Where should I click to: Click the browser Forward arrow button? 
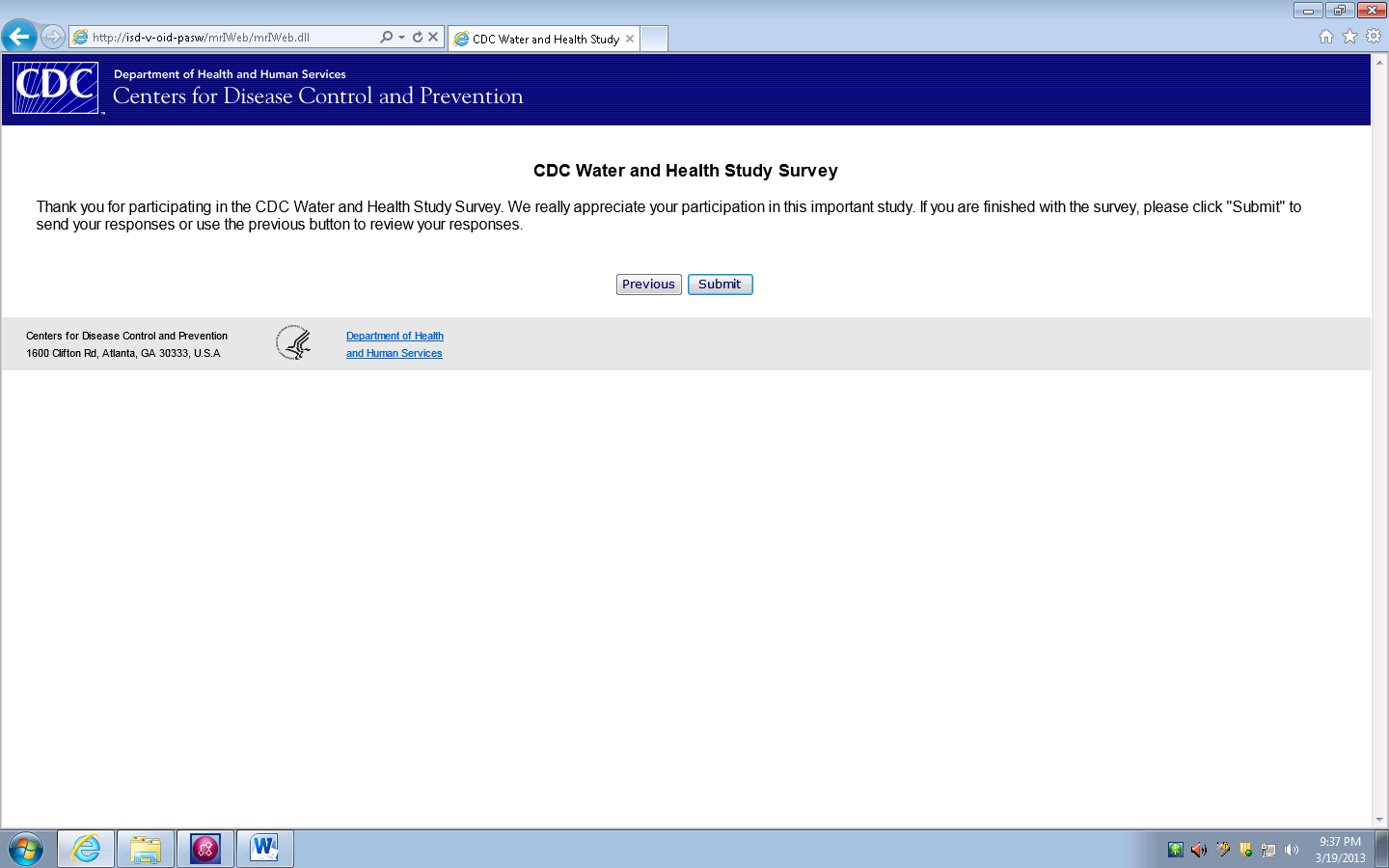tap(53, 37)
